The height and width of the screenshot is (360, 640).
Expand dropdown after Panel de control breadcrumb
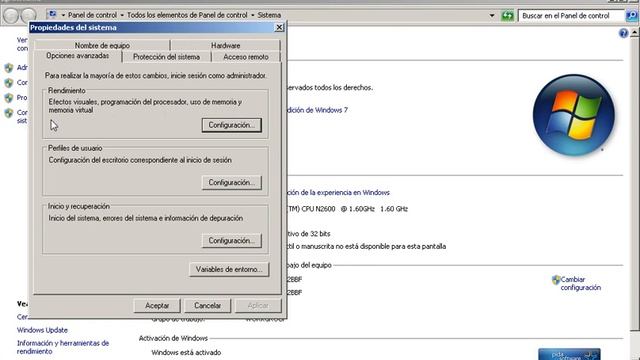point(122,15)
